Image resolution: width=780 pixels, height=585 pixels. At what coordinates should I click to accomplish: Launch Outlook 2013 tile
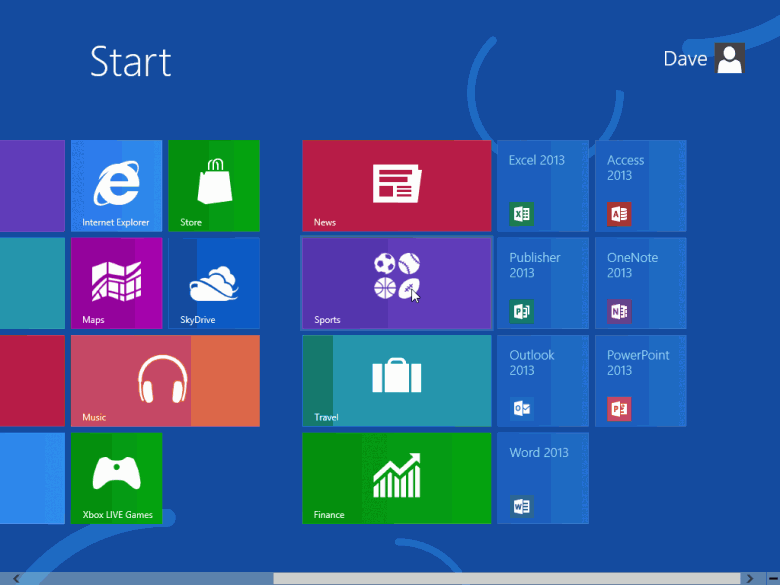point(543,381)
